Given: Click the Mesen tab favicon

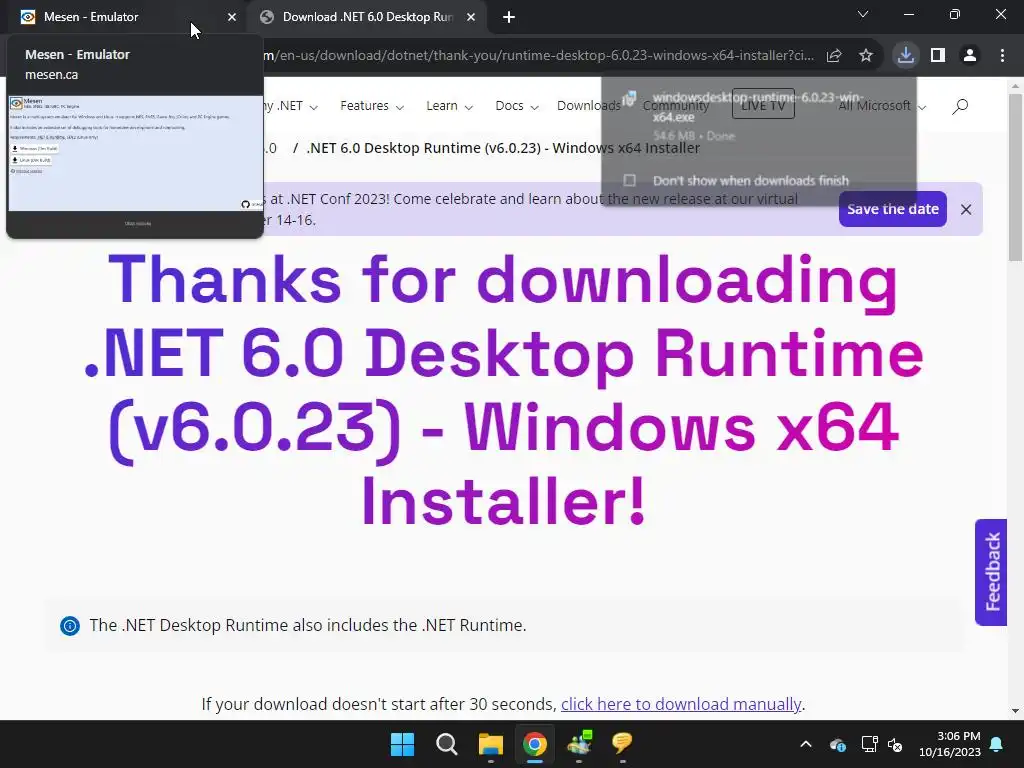Looking at the screenshot, I should [x=28, y=17].
